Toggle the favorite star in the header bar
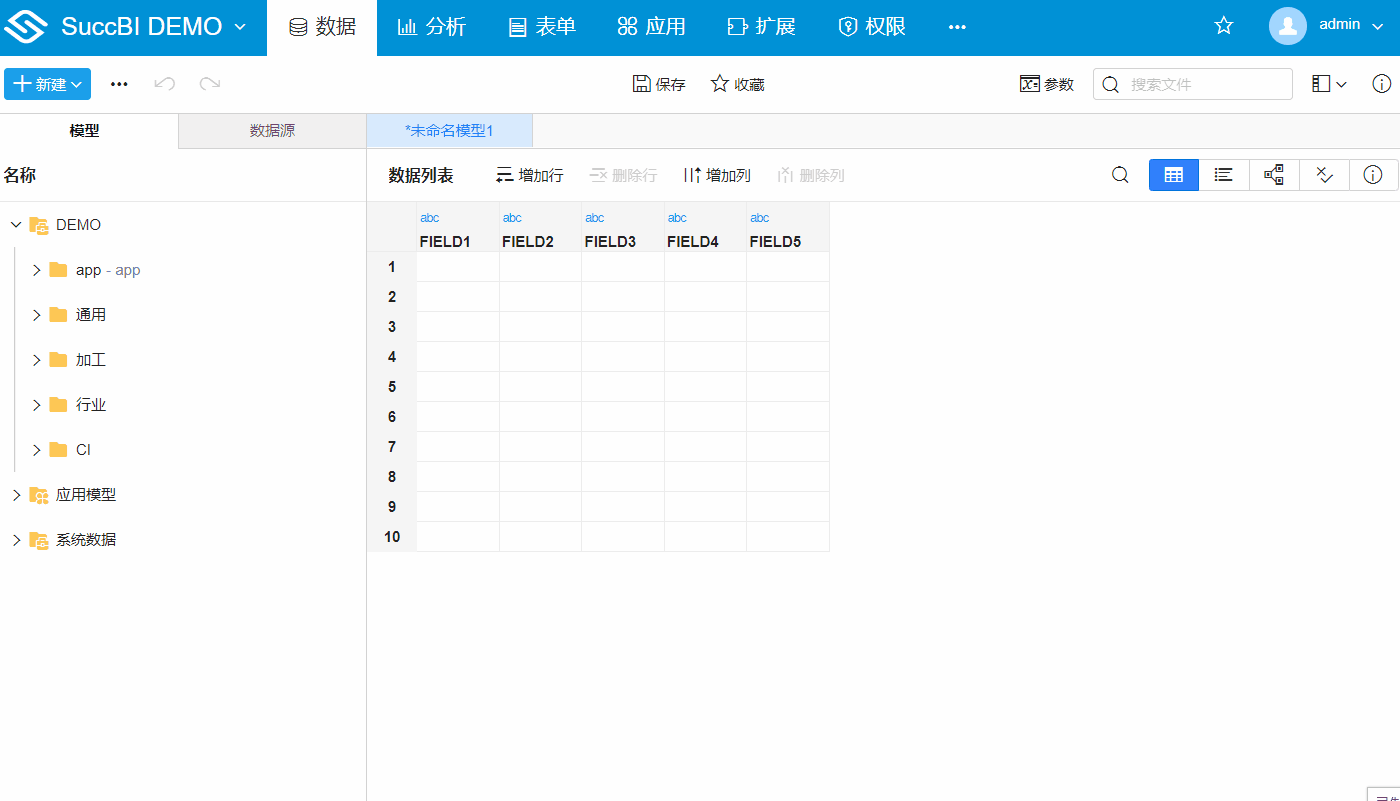1400x801 pixels. tap(1223, 26)
